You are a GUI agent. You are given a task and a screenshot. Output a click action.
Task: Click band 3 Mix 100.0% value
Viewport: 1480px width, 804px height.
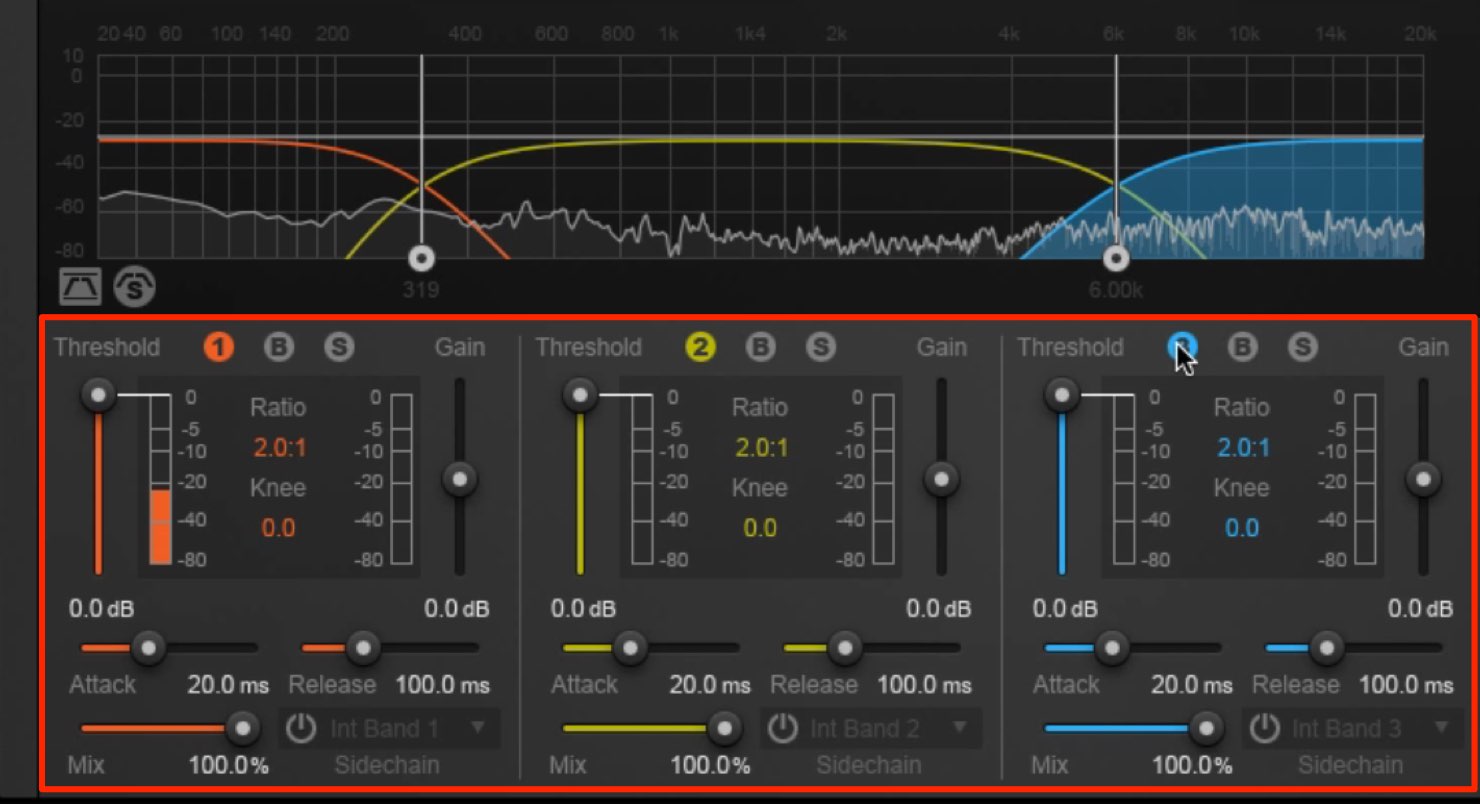coord(1192,766)
